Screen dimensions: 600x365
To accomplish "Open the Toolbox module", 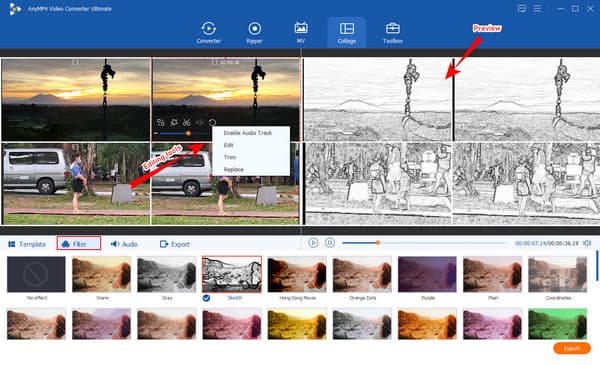I will tap(393, 33).
